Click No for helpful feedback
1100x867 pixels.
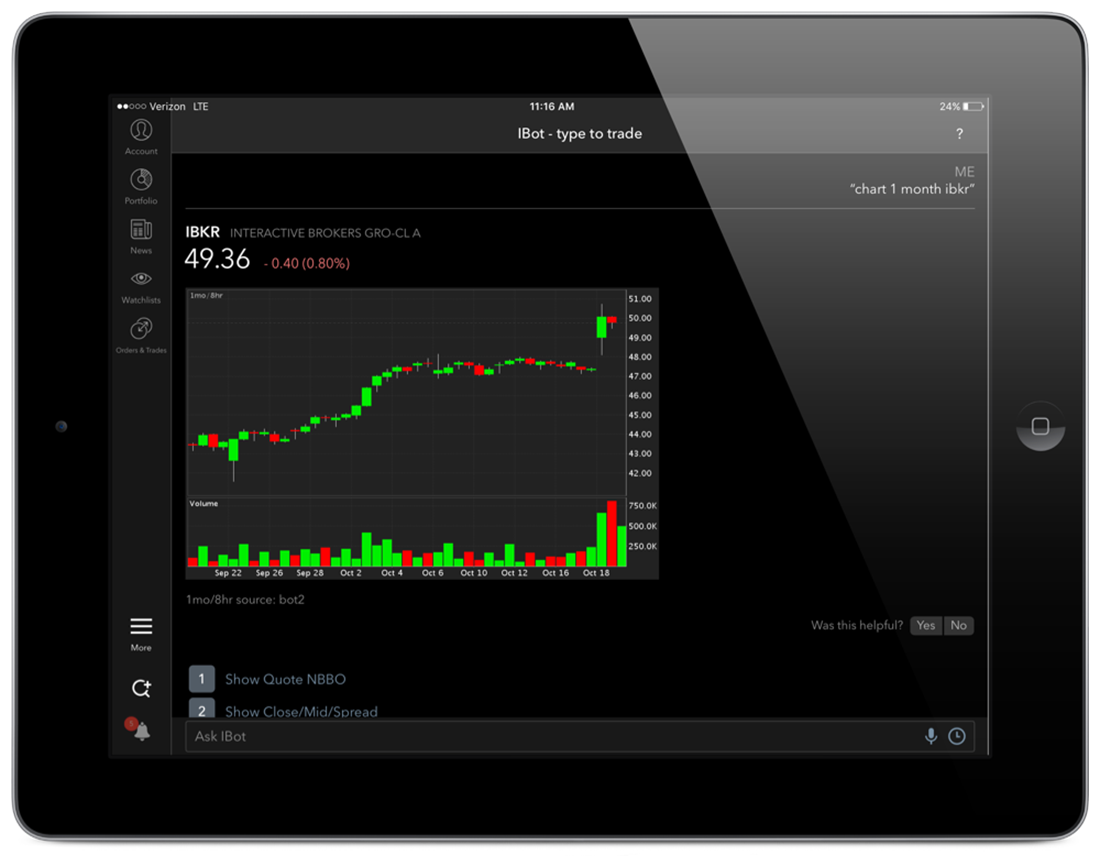(x=958, y=625)
